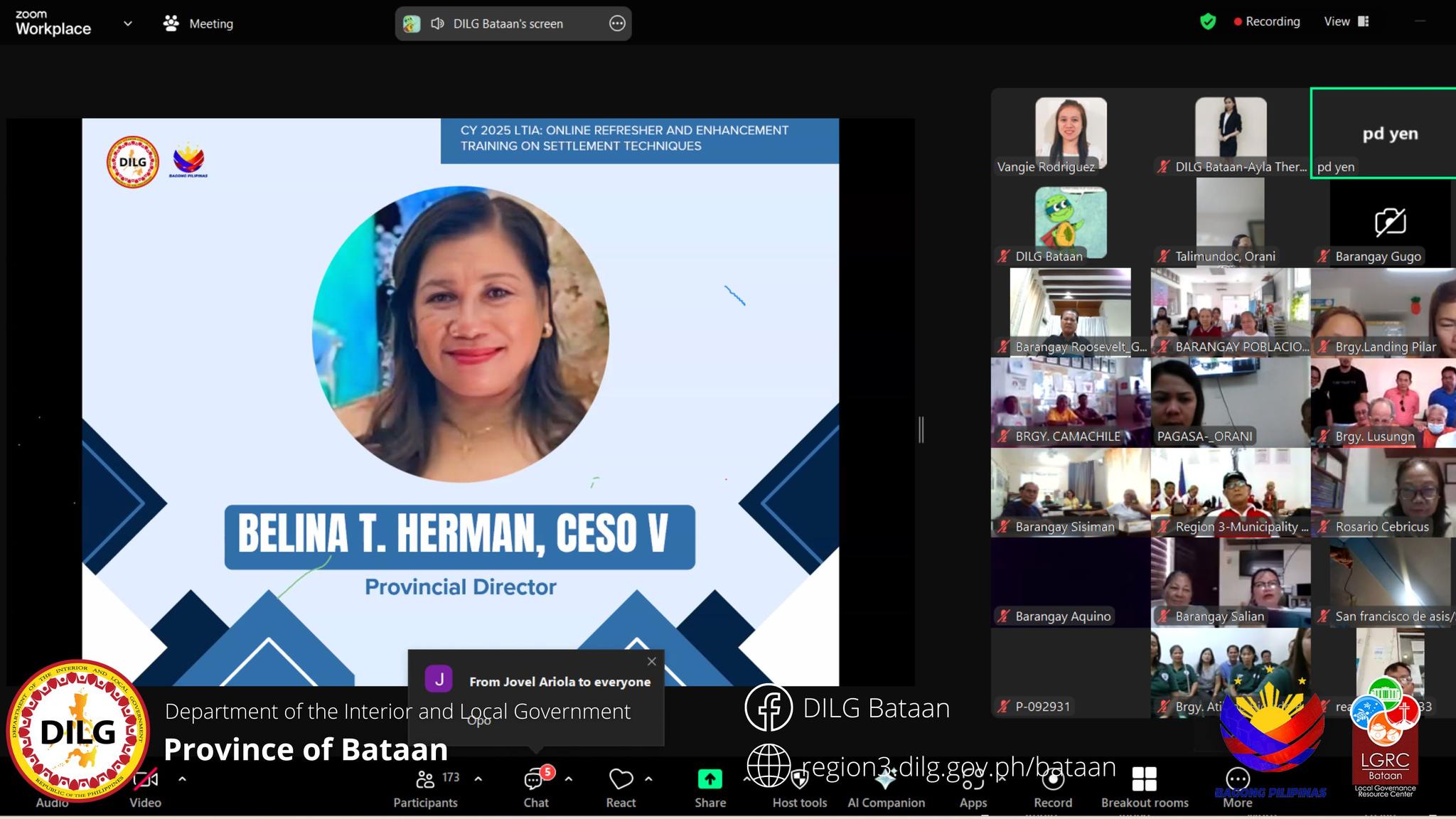Viewport: 1456px width, 819px height.
Task: Select the Rosario Cebricus video tile
Action: pos(1383,492)
